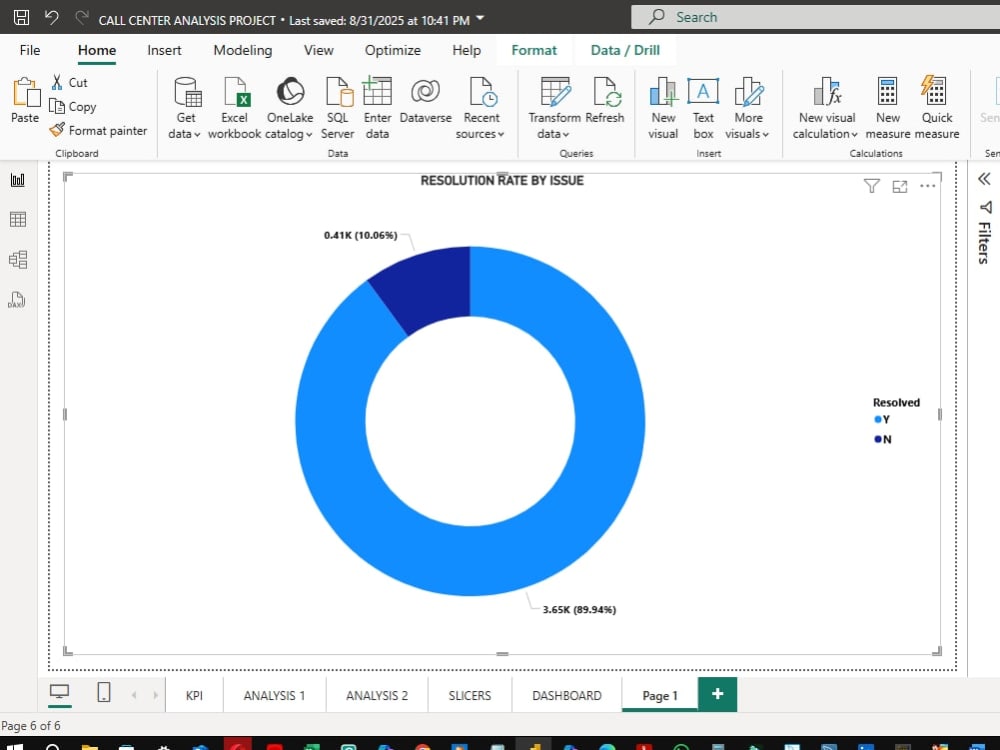Switch to the Modeling ribbon tab

pos(242,50)
